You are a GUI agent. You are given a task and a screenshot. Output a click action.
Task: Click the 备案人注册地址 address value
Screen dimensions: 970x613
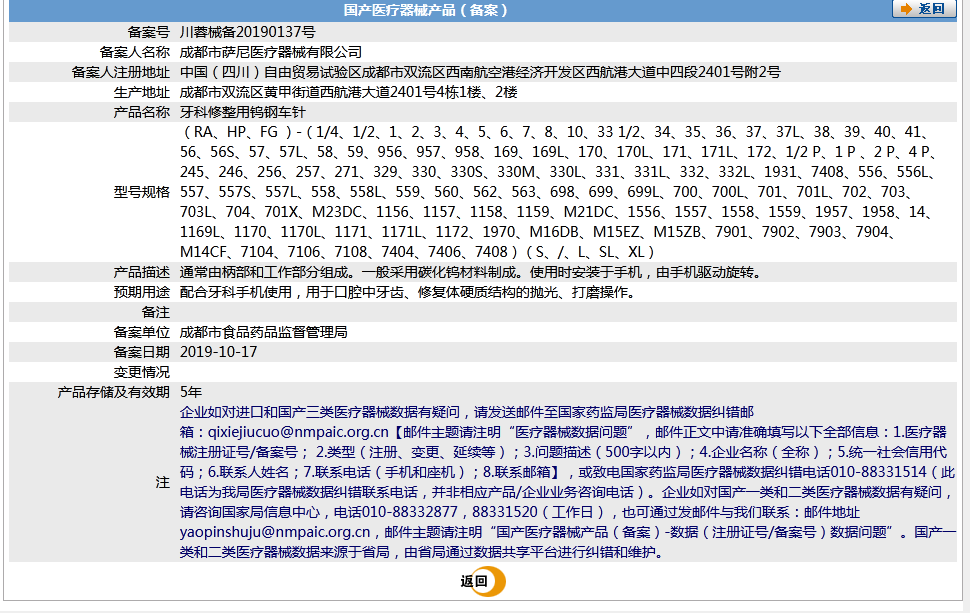click(480, 72)
